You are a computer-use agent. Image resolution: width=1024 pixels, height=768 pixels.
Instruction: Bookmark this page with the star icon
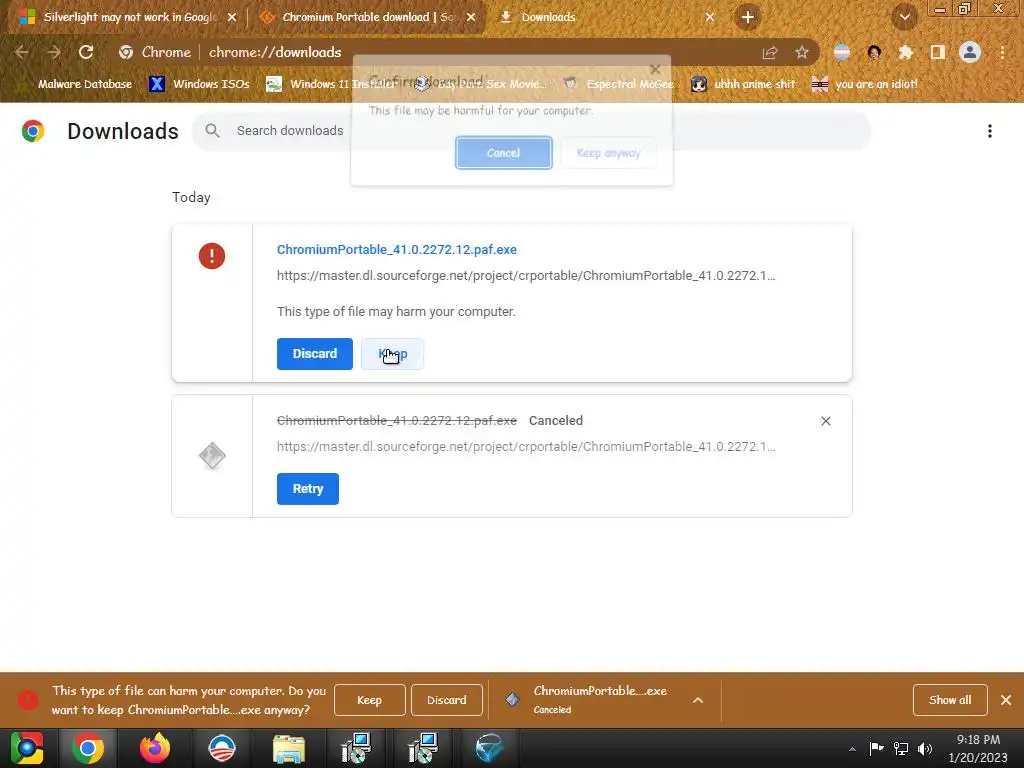click(802, 52)
